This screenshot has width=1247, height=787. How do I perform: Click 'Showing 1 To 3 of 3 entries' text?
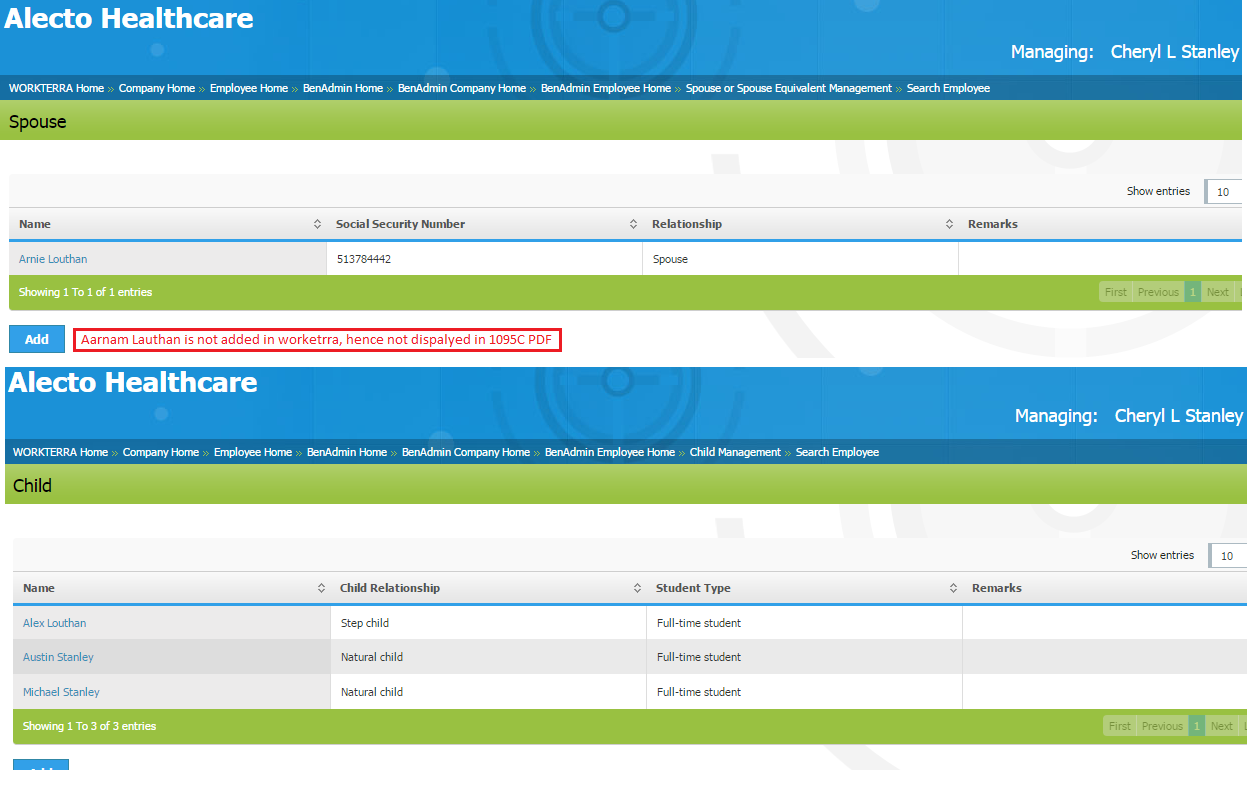(x=90, y=726)
